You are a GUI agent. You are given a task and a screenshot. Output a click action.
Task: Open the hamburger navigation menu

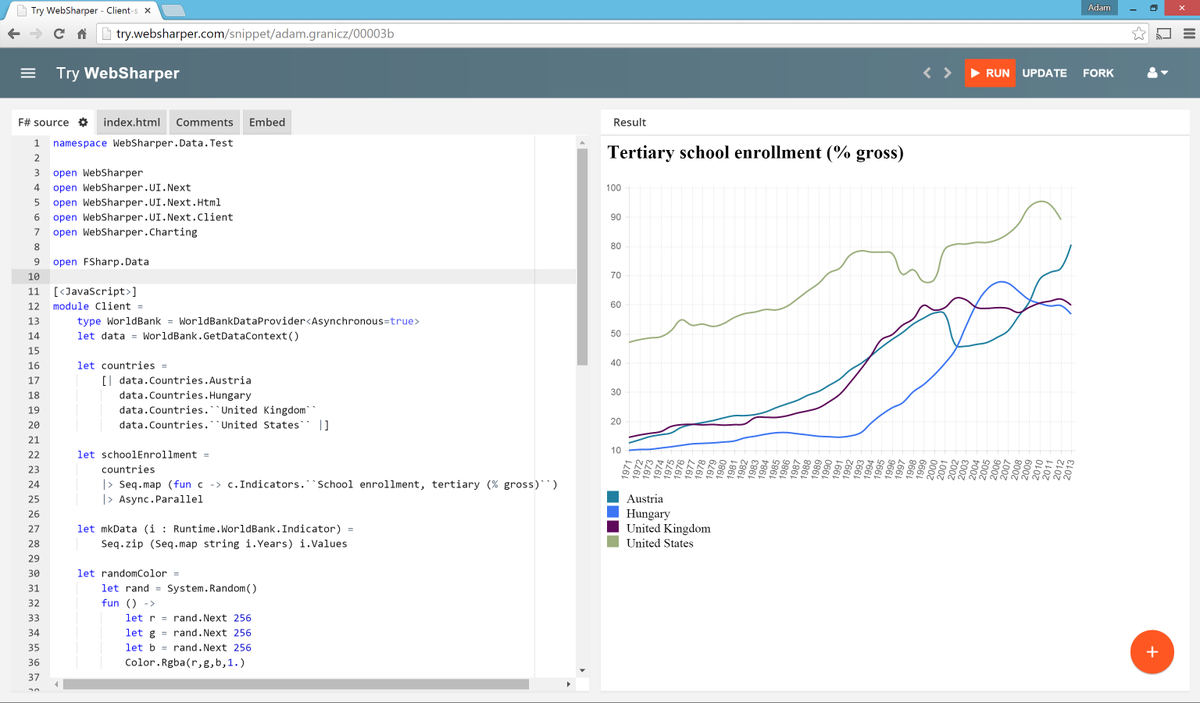(x=28, y=73)
